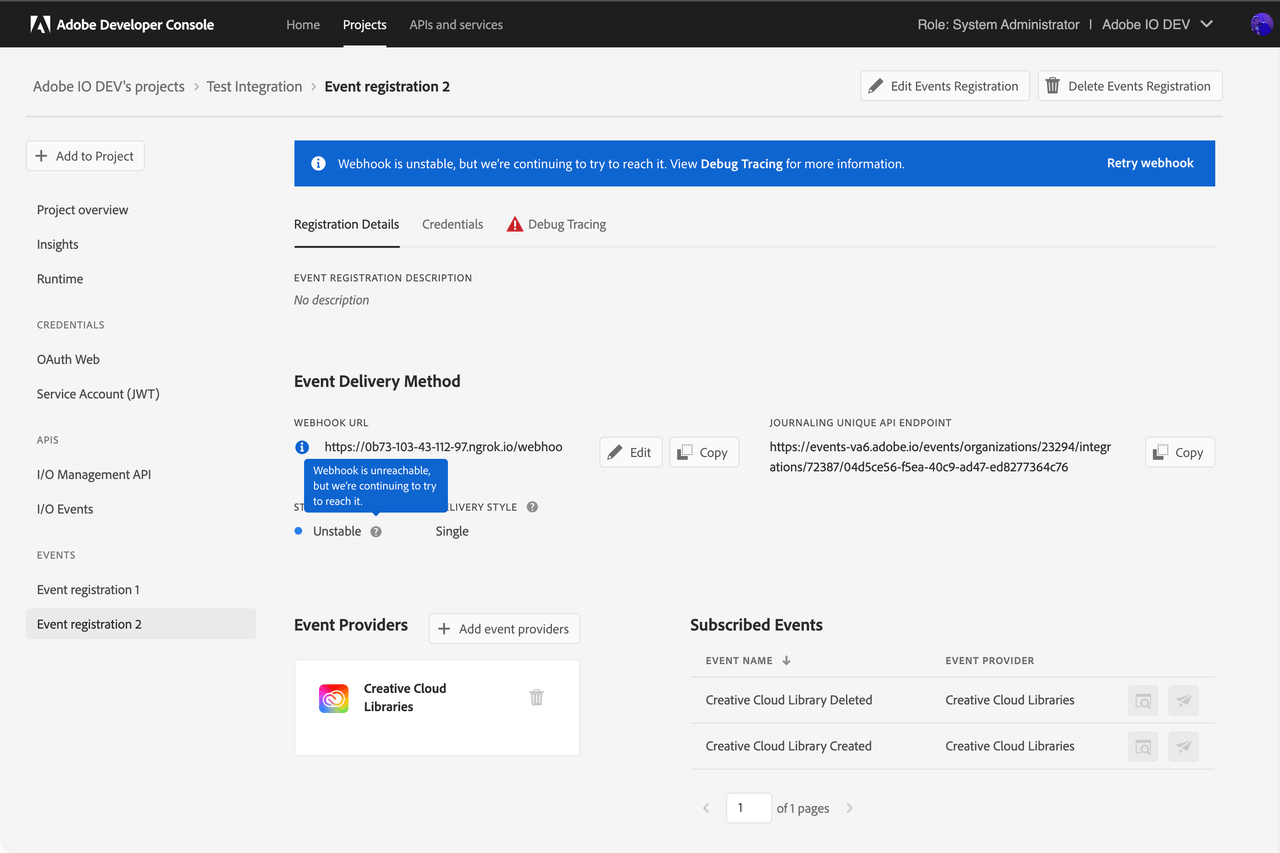Select Event registration 2 in sidebar

[x=141, y=624]
